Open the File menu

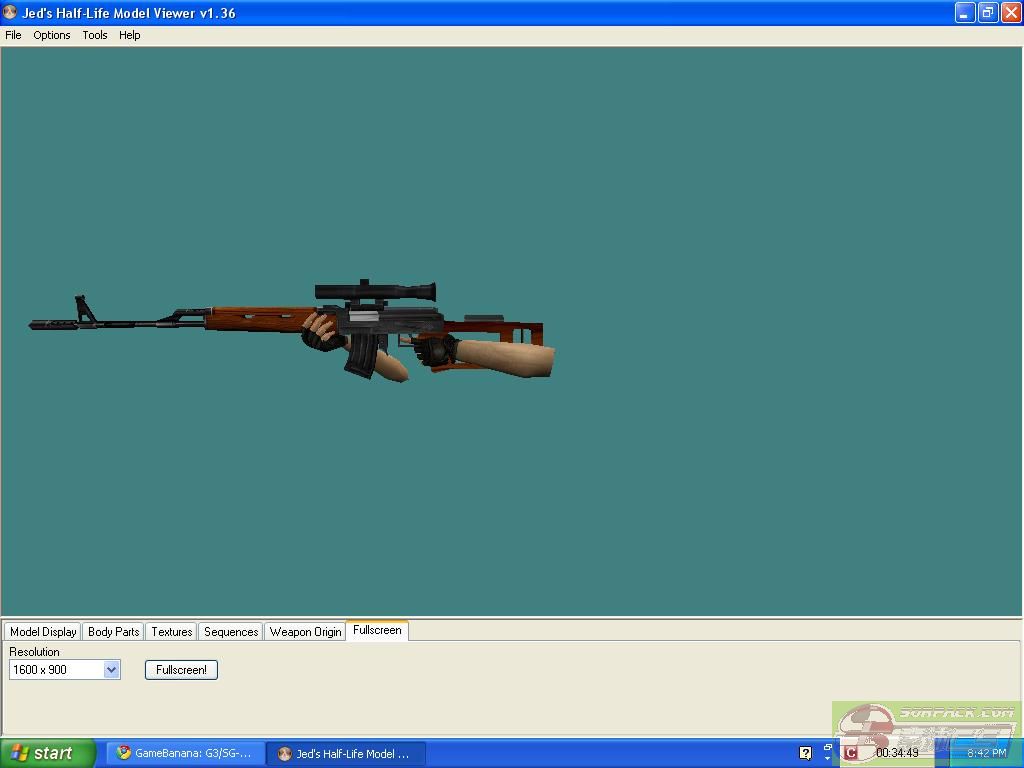tap(13, 35)
